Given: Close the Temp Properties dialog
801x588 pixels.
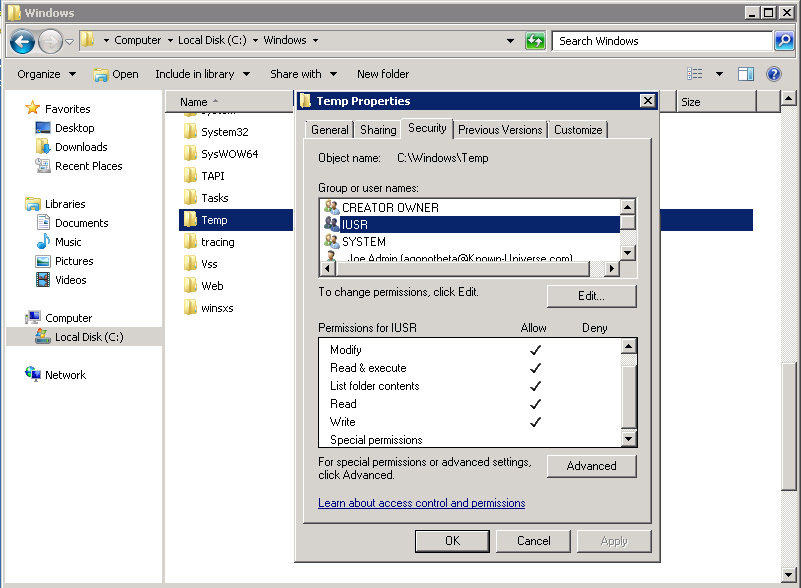Looking at the screenshot, I should pyautogui.click(x=647, y=101).
